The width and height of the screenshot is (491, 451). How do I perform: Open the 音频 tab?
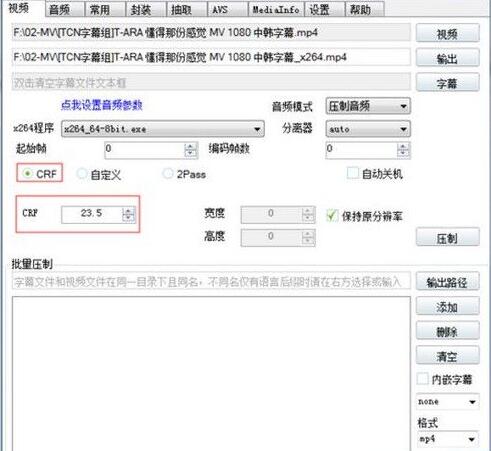tap(65, 9)
